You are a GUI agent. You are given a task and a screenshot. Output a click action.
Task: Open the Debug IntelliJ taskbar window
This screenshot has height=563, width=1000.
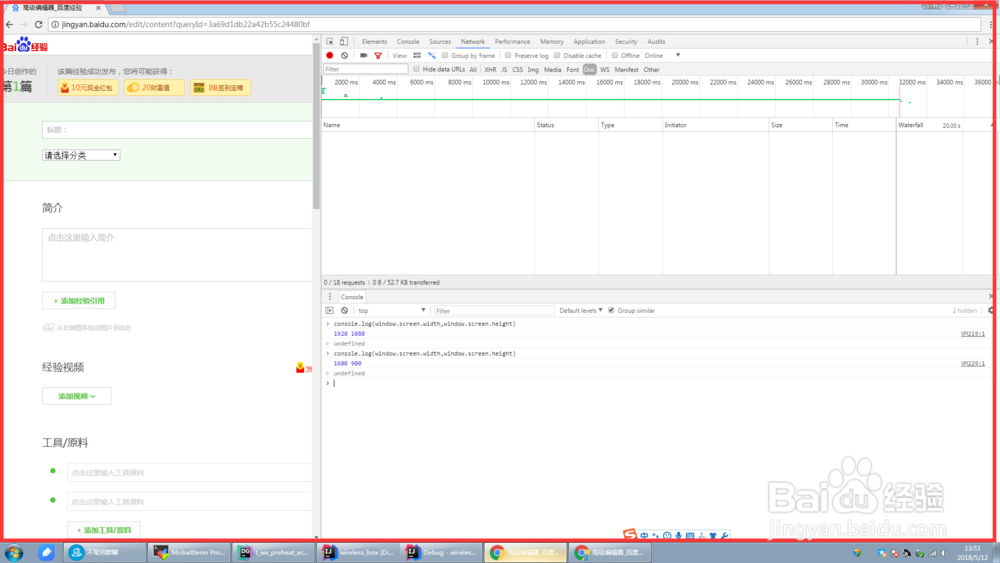[x=443, y=552]
